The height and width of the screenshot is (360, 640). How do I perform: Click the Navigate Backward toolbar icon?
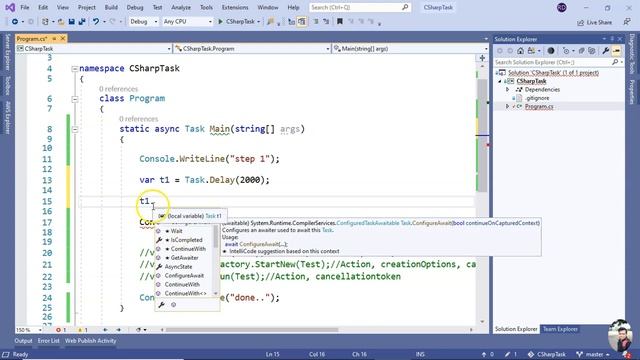pos(15,22)
